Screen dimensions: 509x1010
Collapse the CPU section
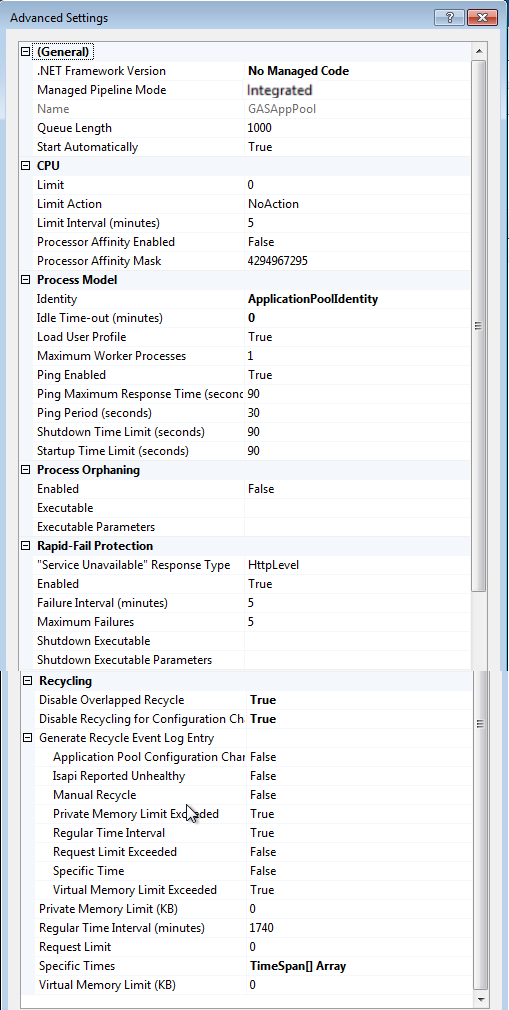26,166
